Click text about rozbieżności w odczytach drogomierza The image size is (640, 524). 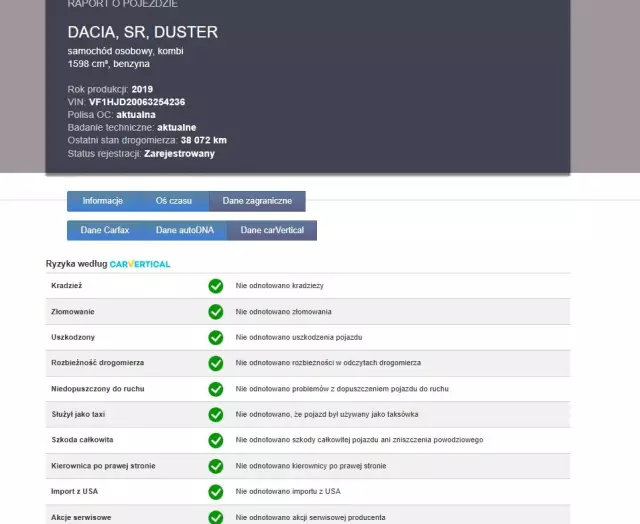328,363
